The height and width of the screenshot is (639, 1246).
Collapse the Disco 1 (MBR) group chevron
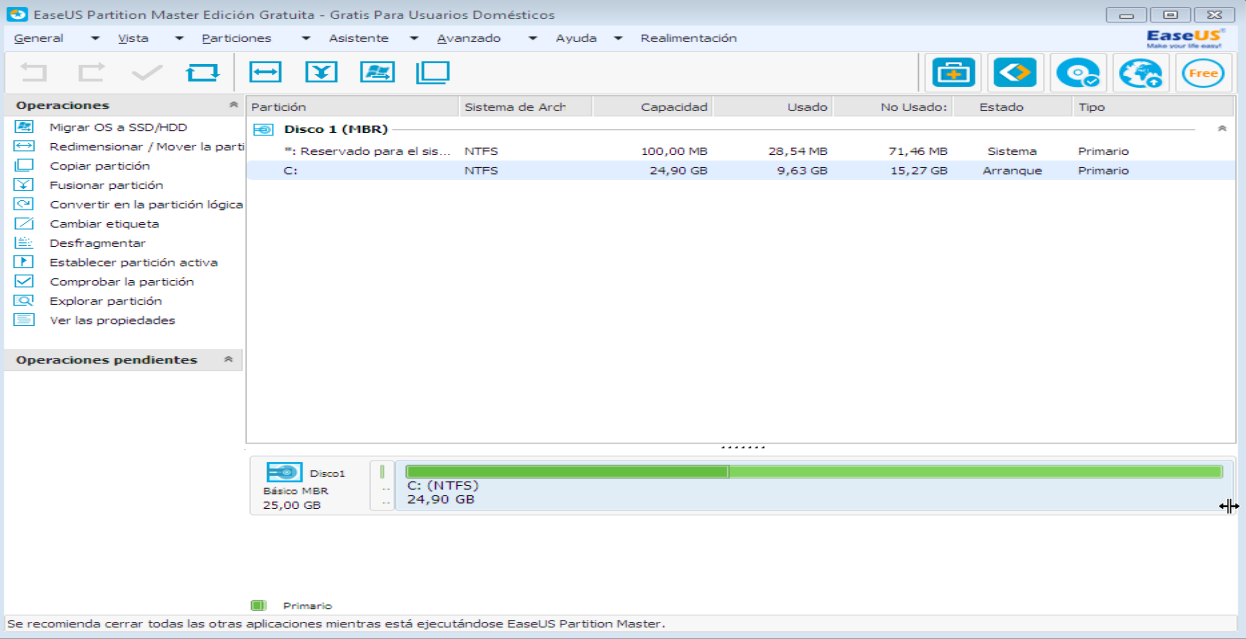click(x=1221, y=129)
